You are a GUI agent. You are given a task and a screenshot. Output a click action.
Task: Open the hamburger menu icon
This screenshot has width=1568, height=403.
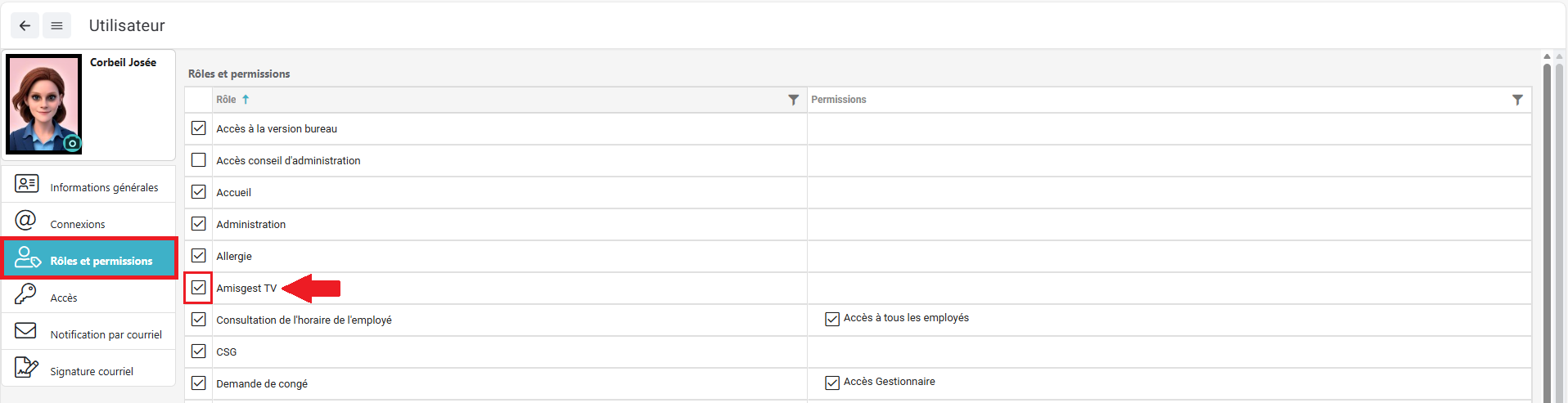click(x=56, y=25)
